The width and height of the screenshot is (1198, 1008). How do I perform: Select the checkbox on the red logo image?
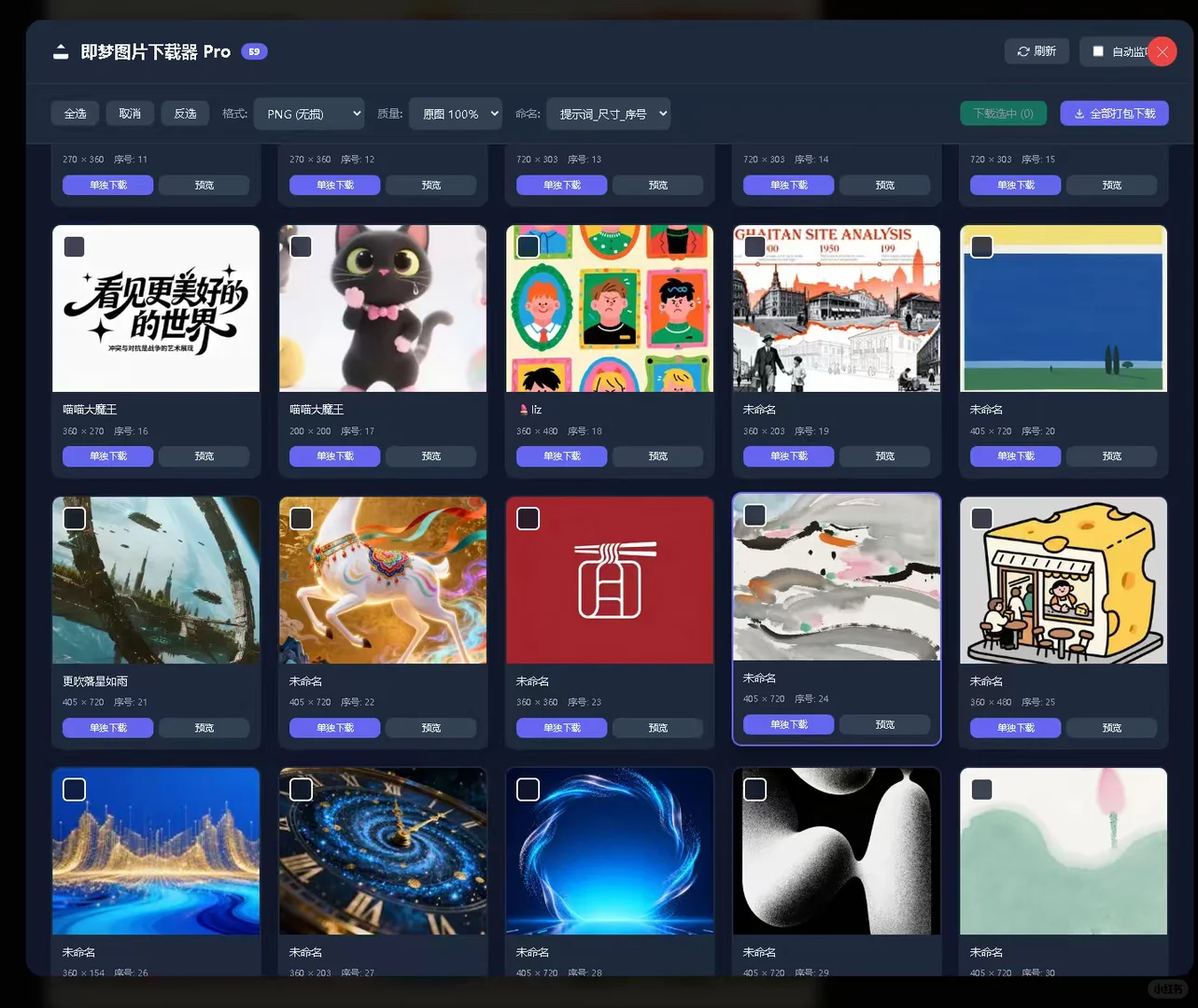tap(528, 518)
